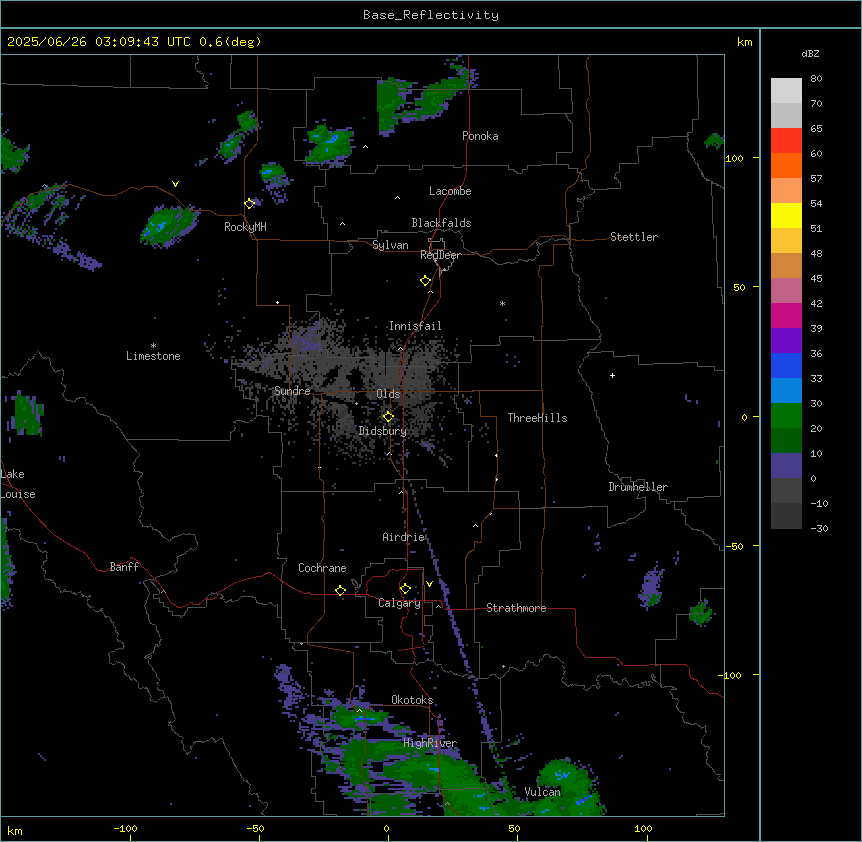Click the white asterisk marker above Limestone

click(153, 345)
